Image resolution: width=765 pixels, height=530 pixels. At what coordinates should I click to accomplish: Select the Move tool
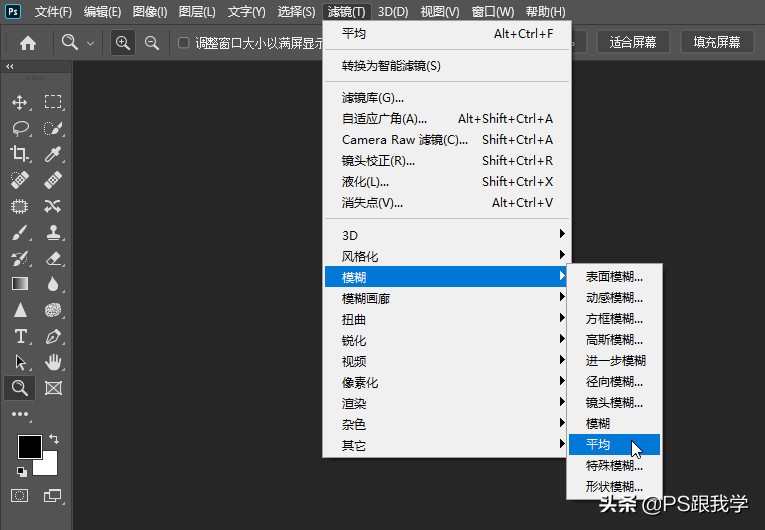point(20,102)
